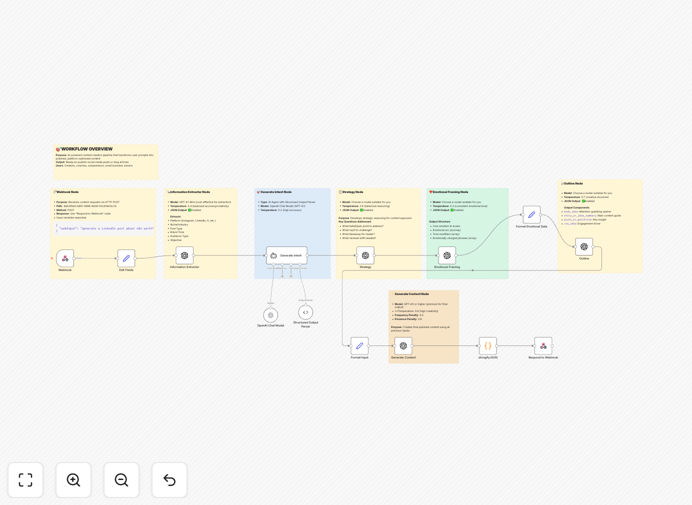
Task: Select the Webhook trigger node
Action: tap(65, 258)
